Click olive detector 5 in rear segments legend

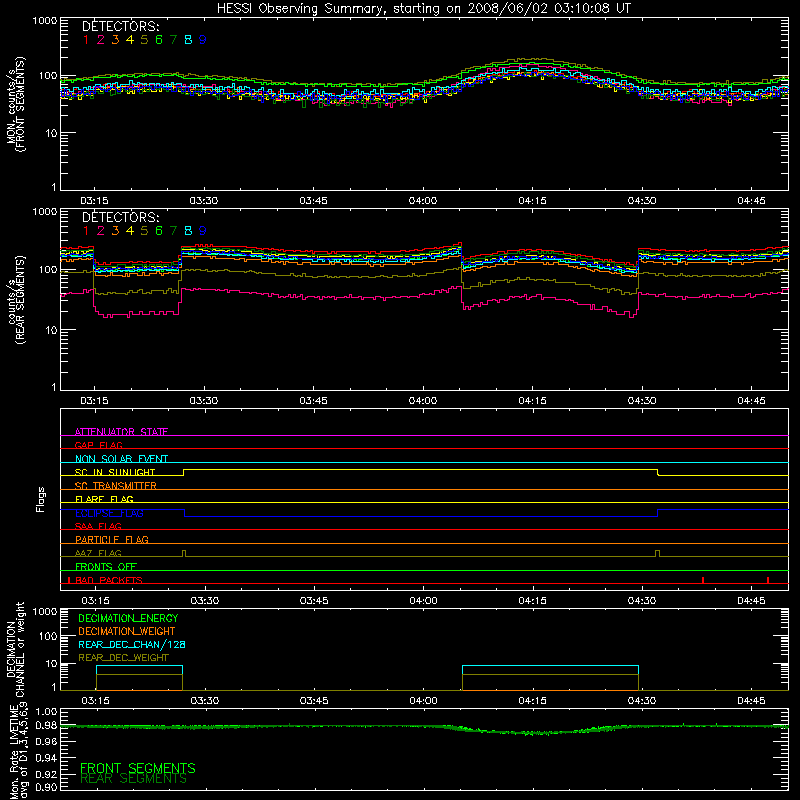point(144,231)
